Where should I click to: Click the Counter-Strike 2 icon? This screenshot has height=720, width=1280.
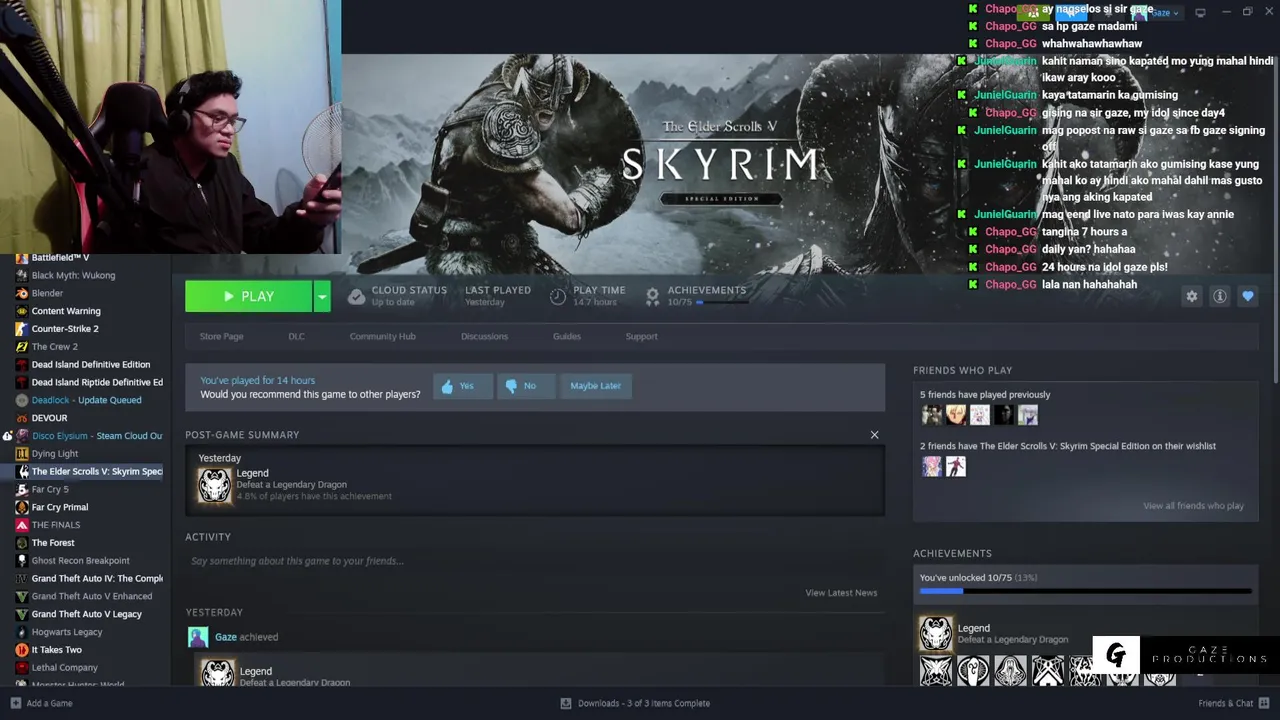(22, 329)
